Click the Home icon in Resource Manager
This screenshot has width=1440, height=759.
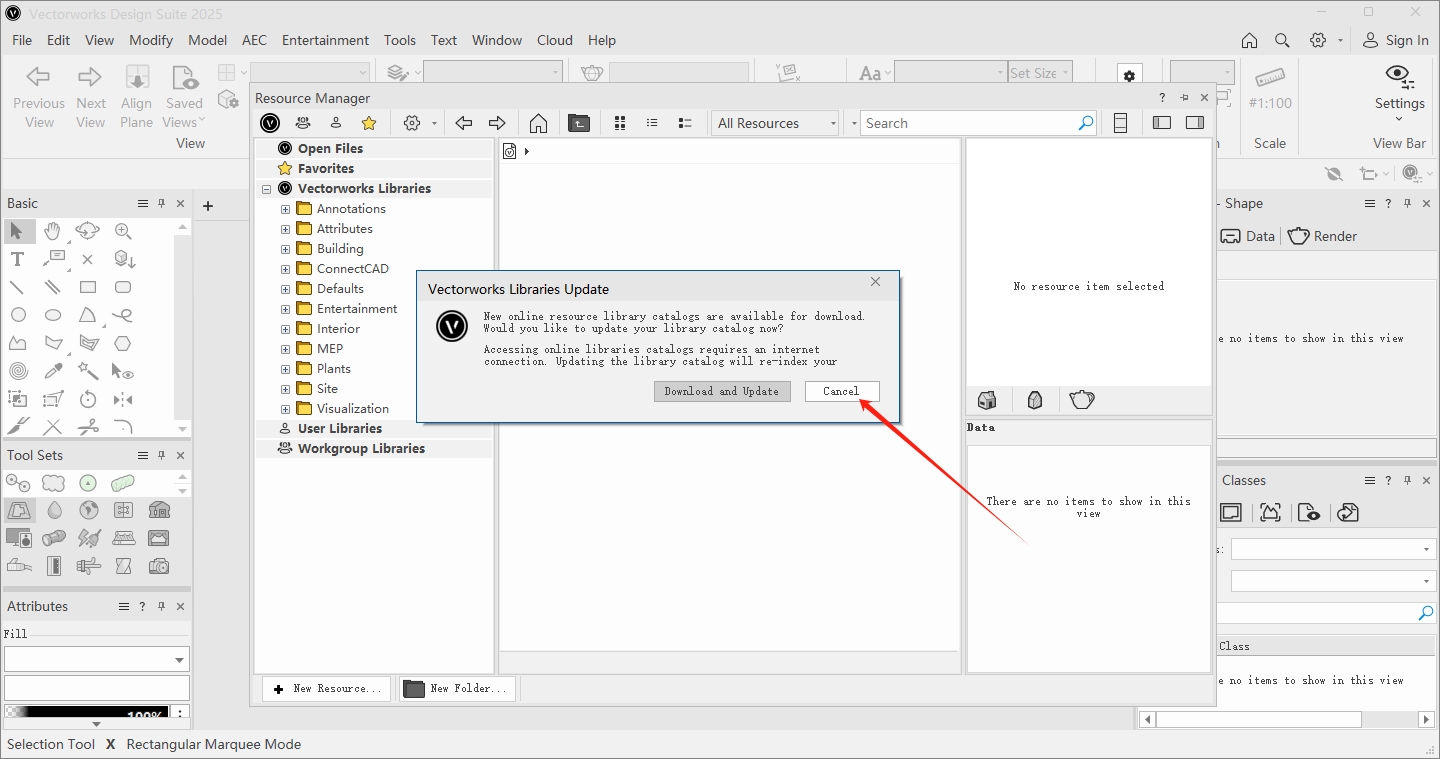[538, 123]
